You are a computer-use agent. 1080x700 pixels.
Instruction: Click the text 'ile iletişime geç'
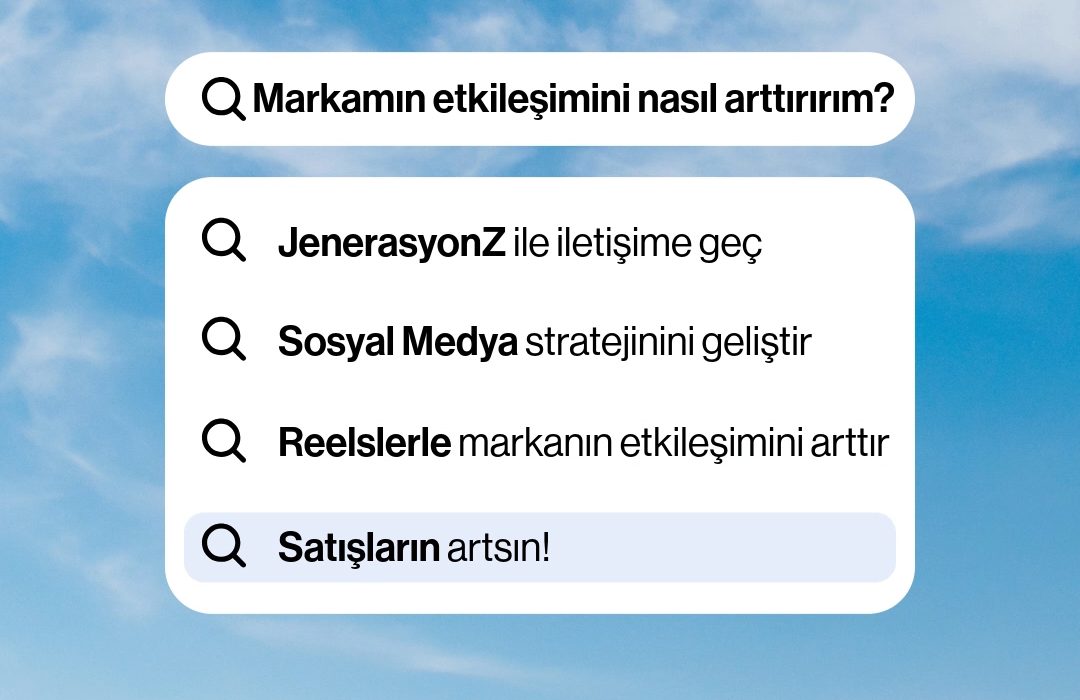click(x=638, y=243)
